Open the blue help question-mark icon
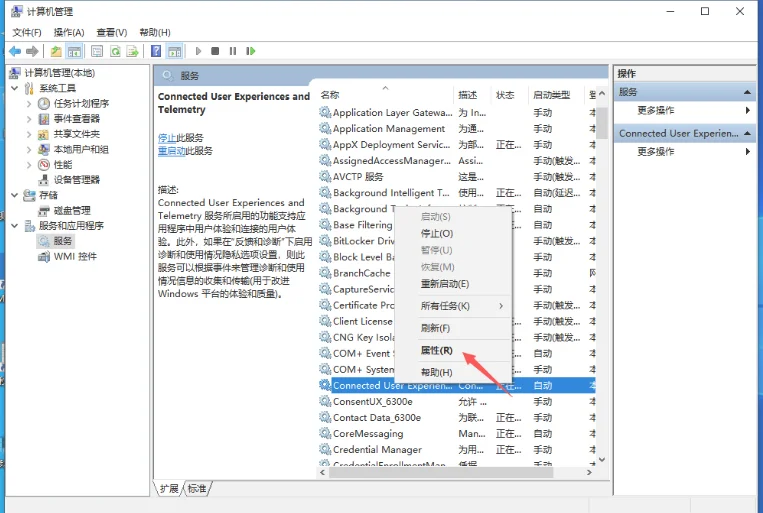Image resolution: width=763 pixels, height=513 pixels. tap(156, 51)
